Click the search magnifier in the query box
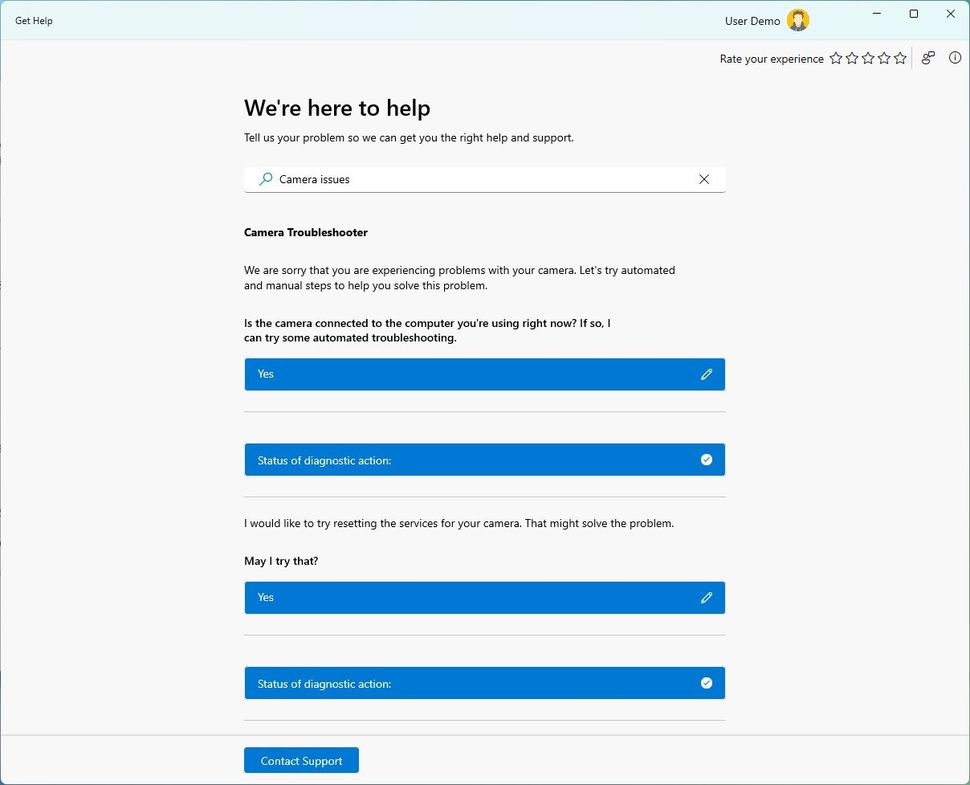970x785 pixels. [266, 179]
